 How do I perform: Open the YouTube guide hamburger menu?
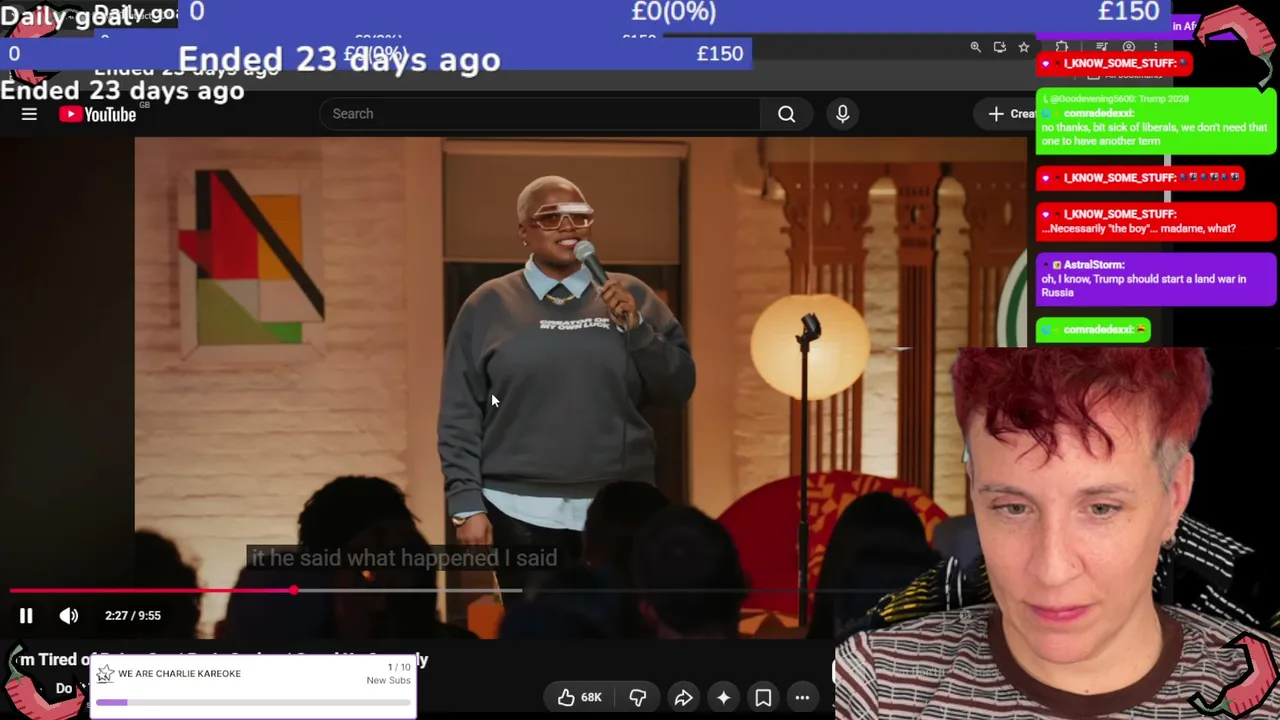(29, 114)
